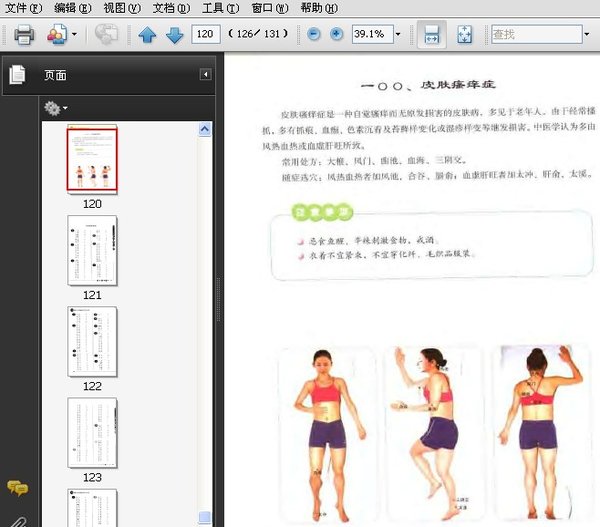600x527 pixels.
Task: Open the 文档(D) menu
Action: point(171,8)
